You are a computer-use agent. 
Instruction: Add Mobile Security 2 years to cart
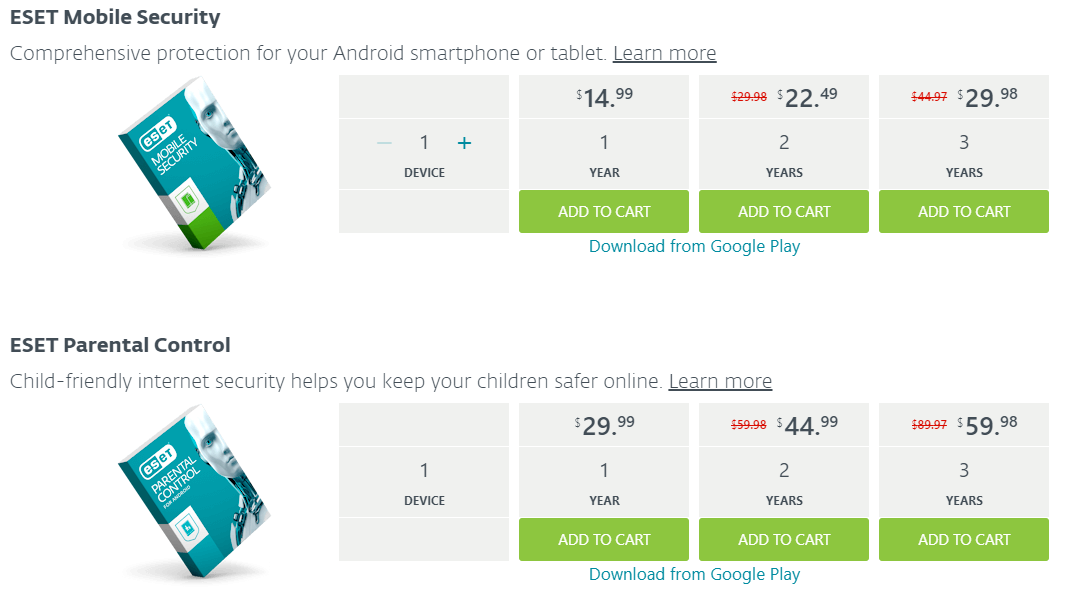(784, 212)
